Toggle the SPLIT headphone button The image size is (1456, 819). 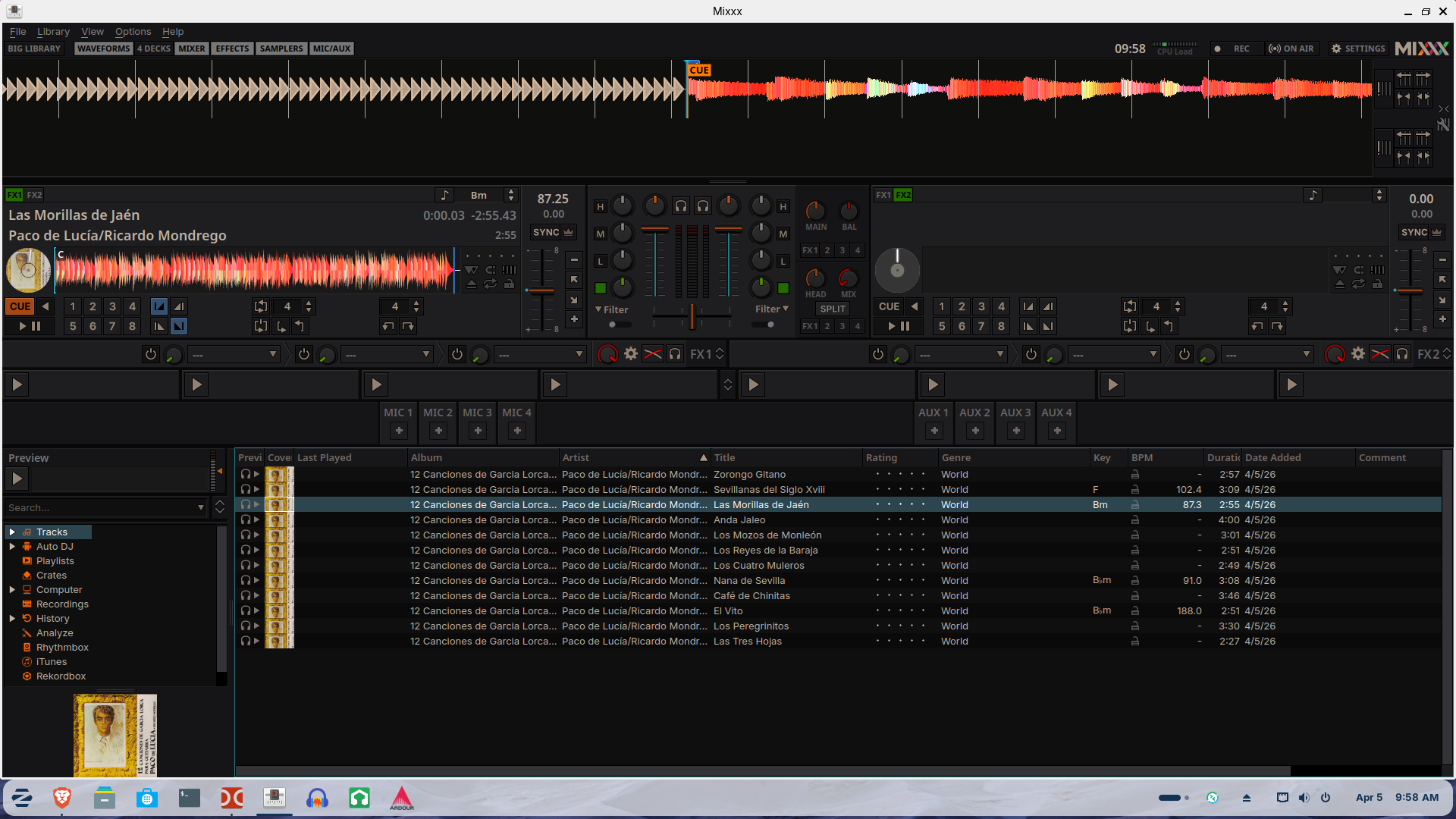coord(832,309)
